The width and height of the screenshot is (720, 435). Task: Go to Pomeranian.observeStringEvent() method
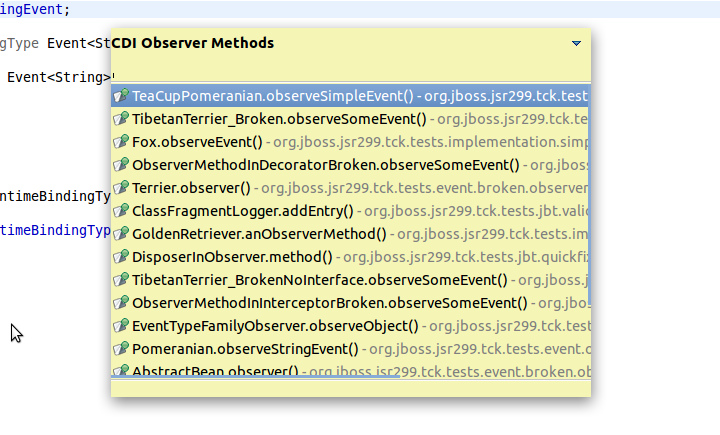tap(245, 349)
